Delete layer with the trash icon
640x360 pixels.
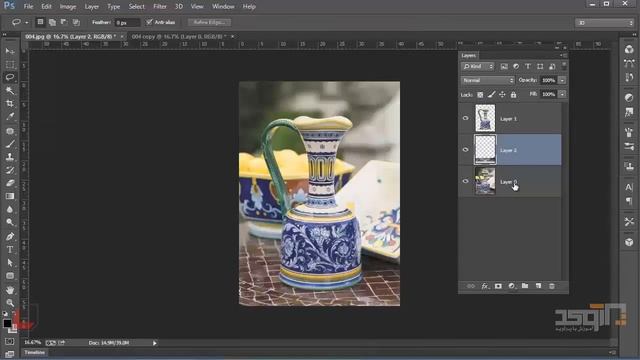(x=552, y=286)
